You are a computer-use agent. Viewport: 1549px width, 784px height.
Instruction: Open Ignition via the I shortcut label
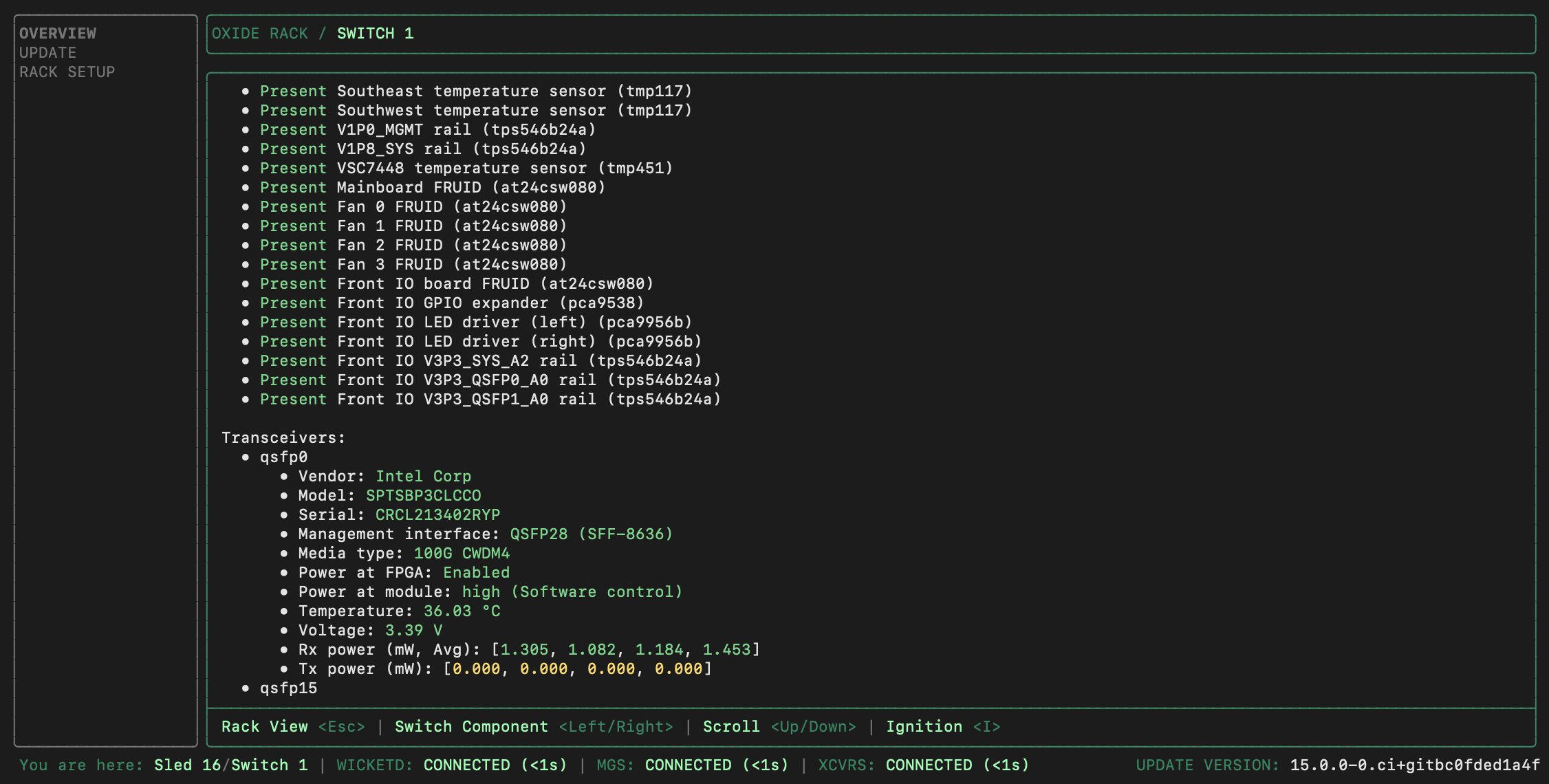tap(942, 726)
